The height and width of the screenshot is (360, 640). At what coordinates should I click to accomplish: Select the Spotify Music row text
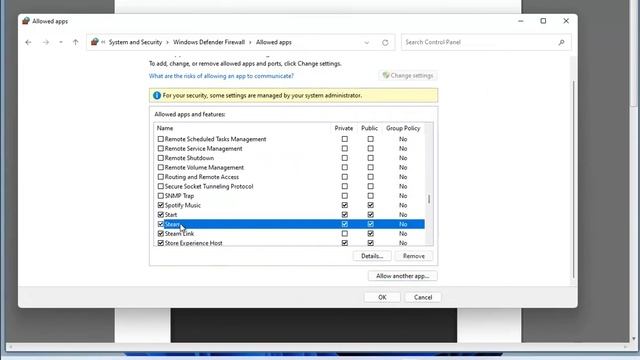tap(182, 205)
